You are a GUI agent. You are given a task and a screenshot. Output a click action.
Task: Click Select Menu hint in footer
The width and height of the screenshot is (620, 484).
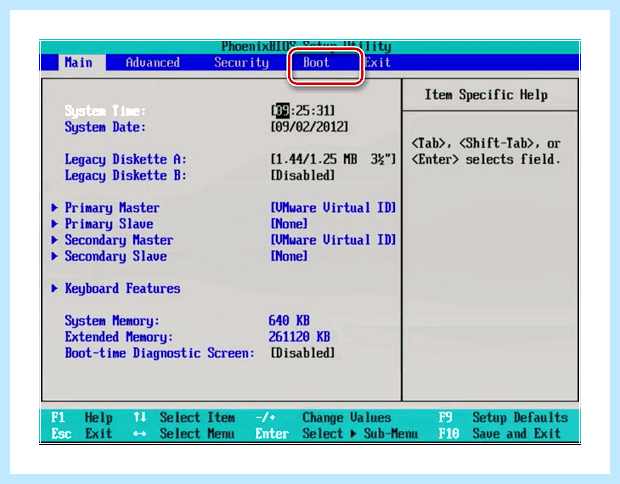point(197,434)
